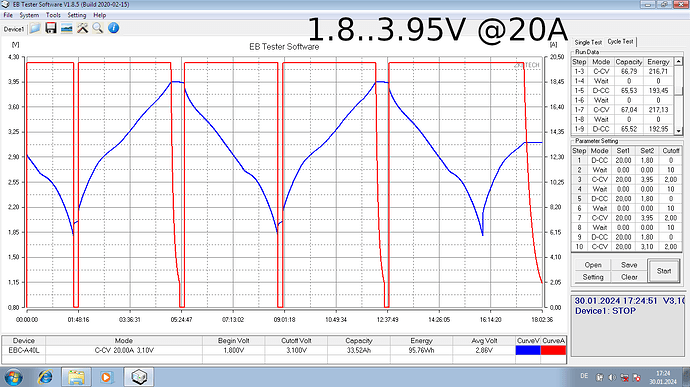Image resolution: width=690 pixels, height=387 pixels.
Task: Open the File menu
Action: tap(8, 15)
